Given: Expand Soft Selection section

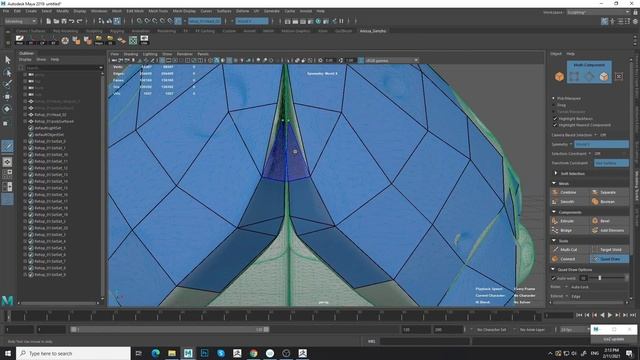Looking at the screenshot, I should coord(556,173).
